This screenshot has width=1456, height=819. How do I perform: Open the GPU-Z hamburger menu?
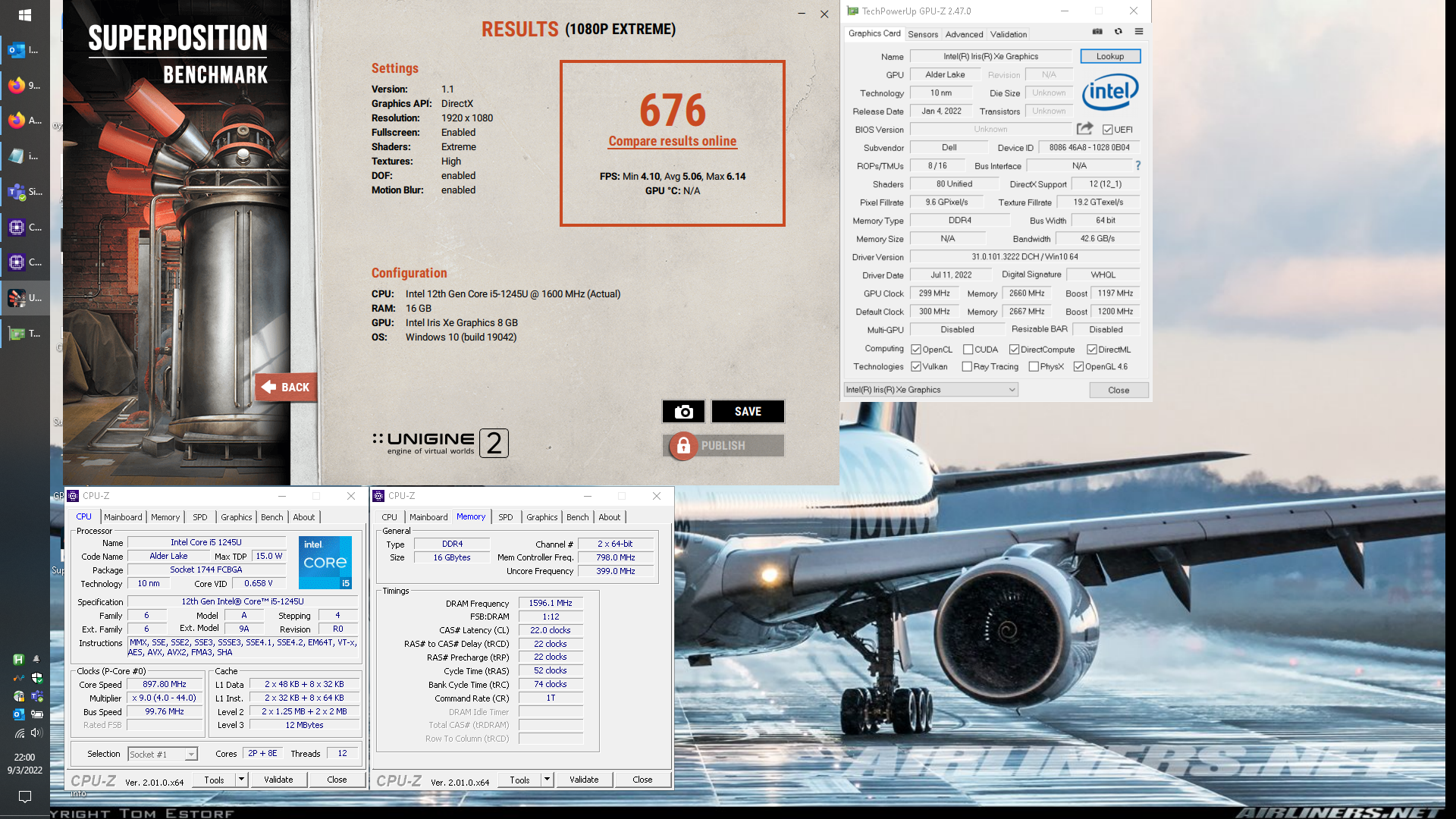(x=1139, y=32)
